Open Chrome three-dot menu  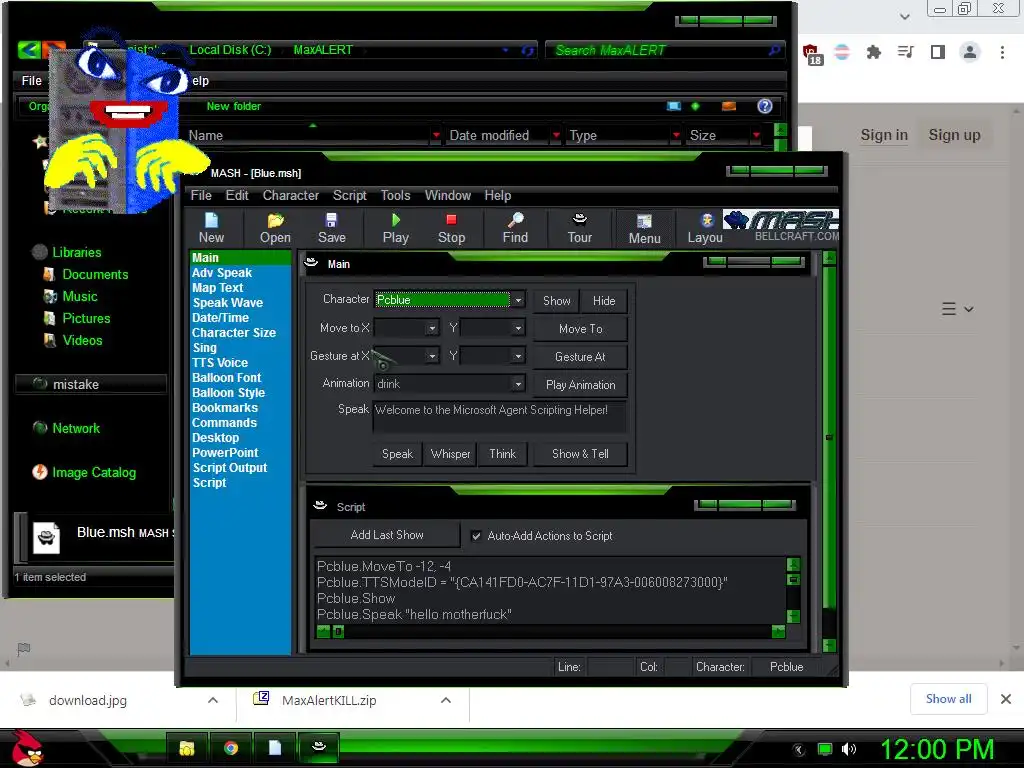pos(1002,52)
